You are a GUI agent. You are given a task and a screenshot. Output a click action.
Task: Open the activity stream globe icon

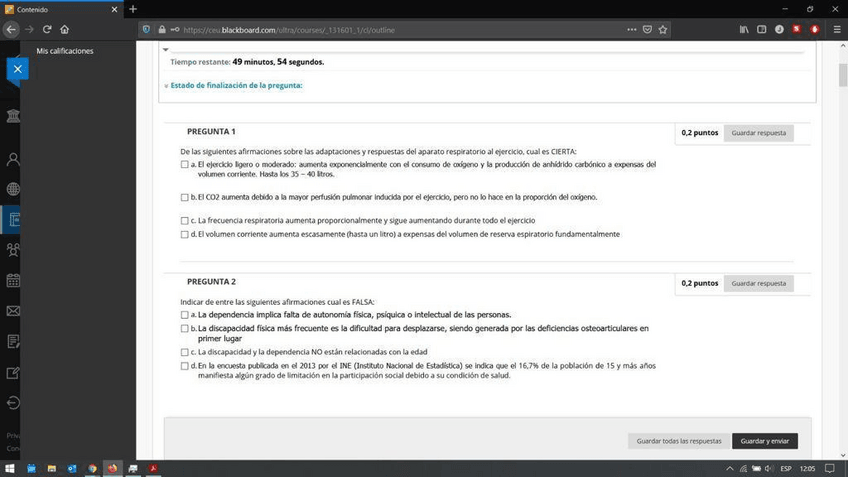click(x=13, y=189)
